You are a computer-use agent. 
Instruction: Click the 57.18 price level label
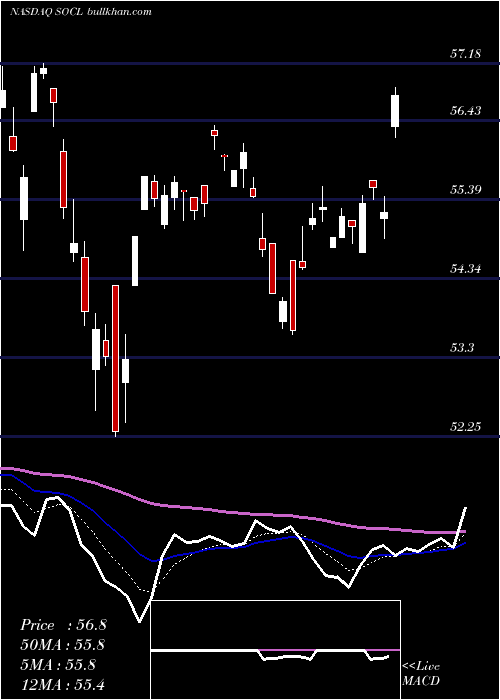(466, 54)
